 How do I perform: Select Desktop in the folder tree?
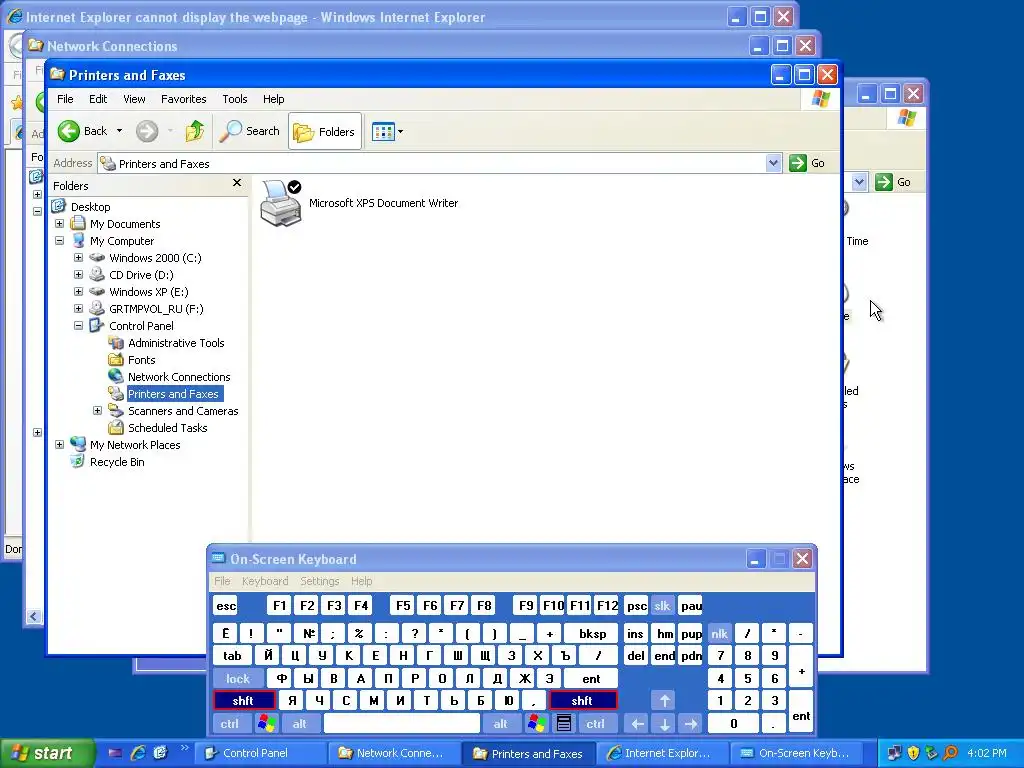click(x=90, y=207)
